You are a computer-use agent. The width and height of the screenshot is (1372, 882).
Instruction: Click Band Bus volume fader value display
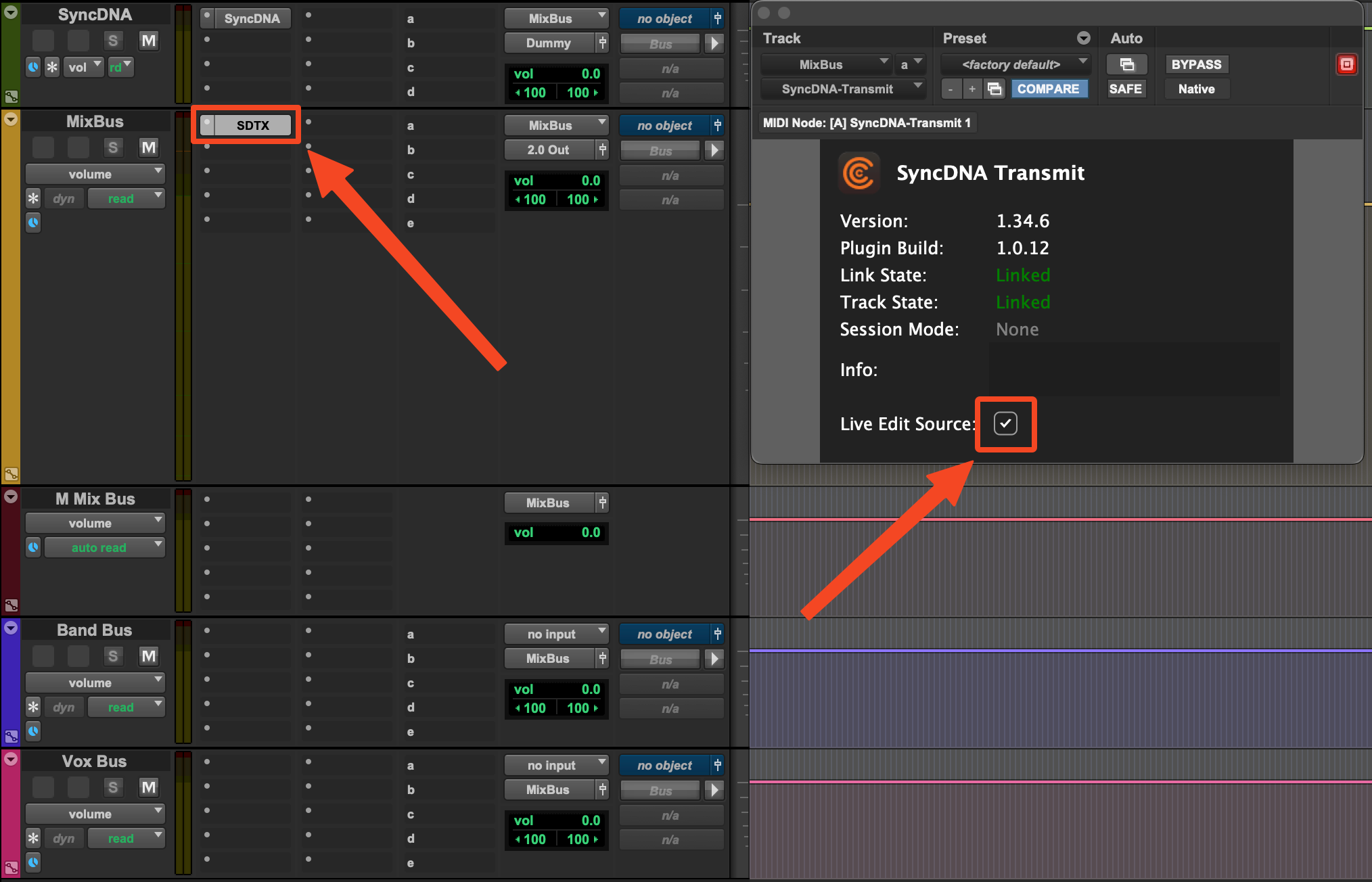556,689
